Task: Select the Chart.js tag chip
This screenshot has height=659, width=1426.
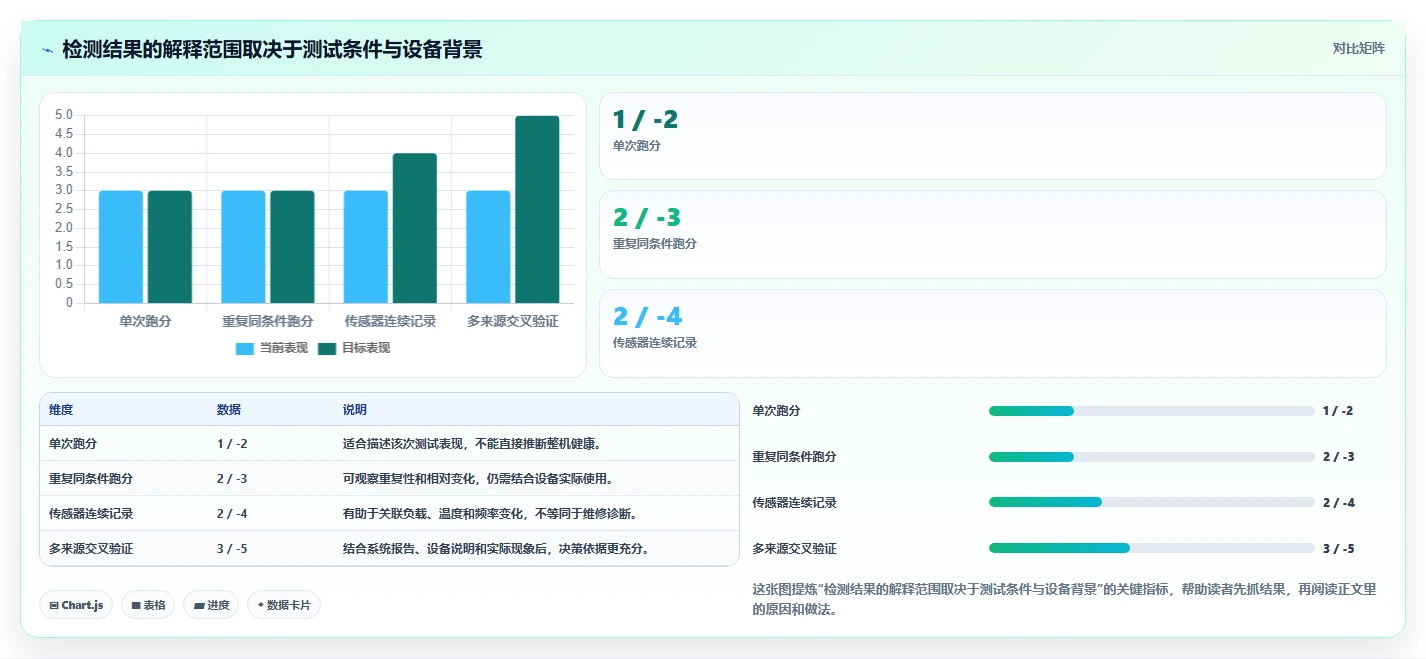Action: pos(76,605)
